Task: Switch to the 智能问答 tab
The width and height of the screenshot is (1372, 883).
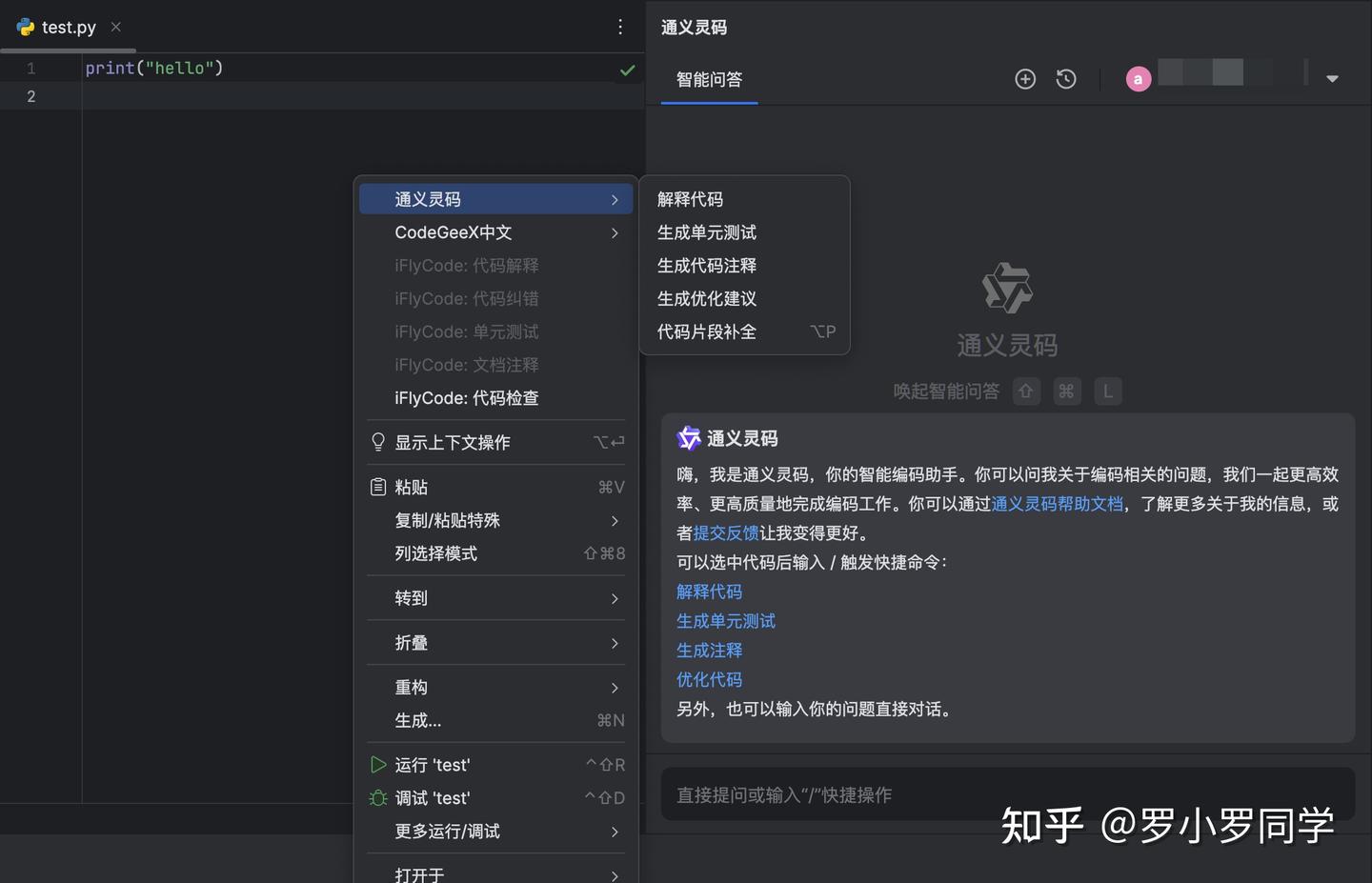Action: click(x=708, y=80)
